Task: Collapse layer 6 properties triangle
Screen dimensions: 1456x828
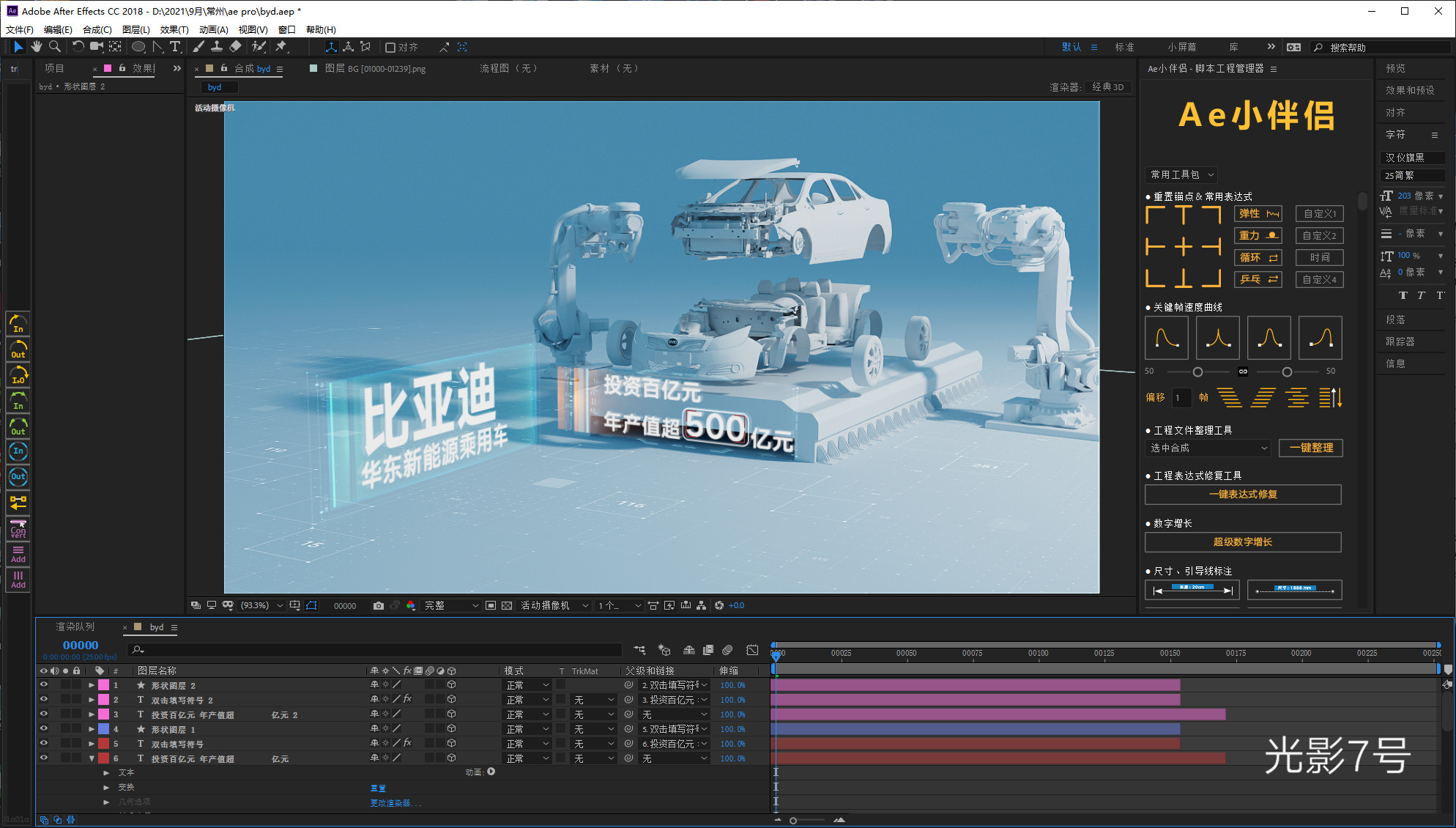Action: point(92,758)
